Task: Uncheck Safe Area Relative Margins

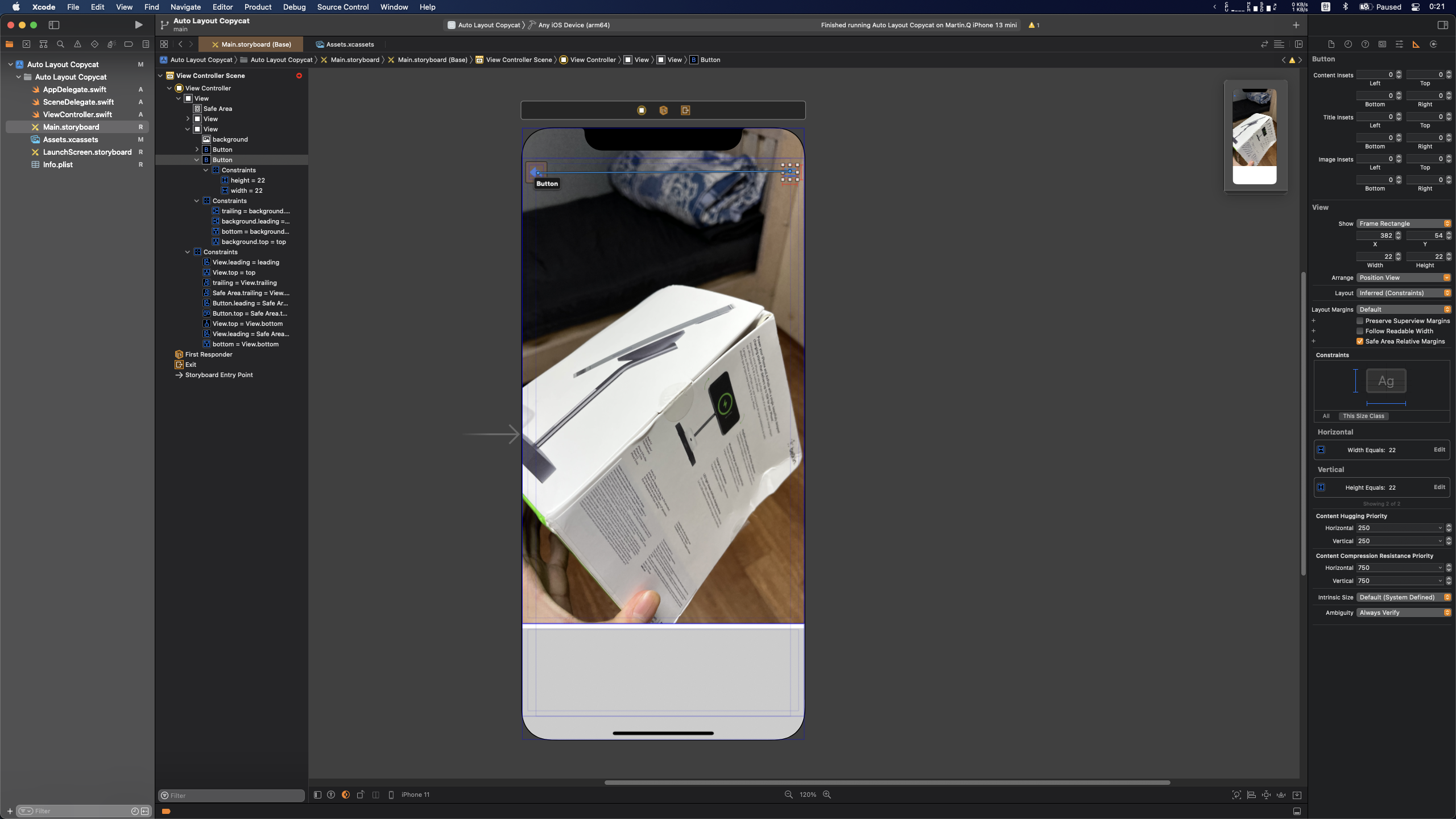Action: pos(1360,341)
